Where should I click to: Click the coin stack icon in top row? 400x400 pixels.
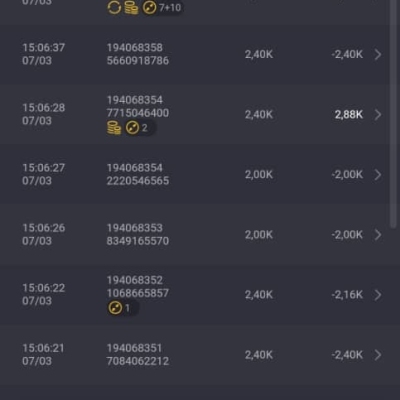tap(131, 8)
